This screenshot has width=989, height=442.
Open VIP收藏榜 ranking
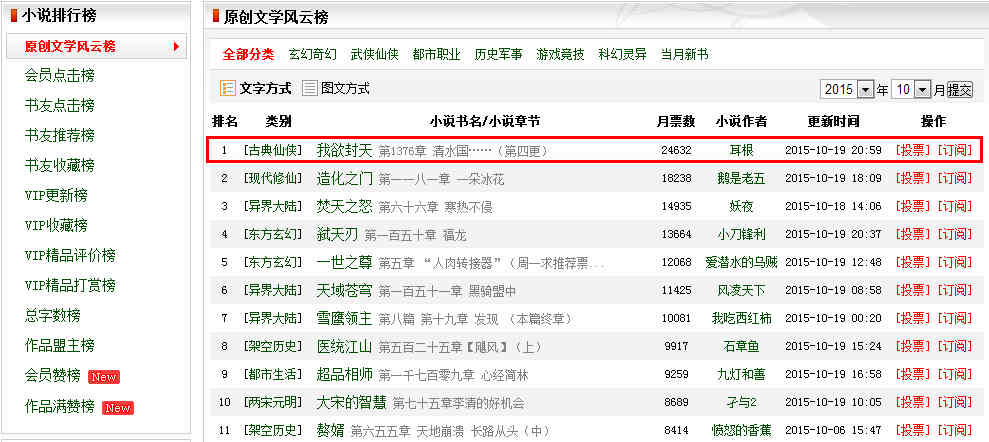56,225
